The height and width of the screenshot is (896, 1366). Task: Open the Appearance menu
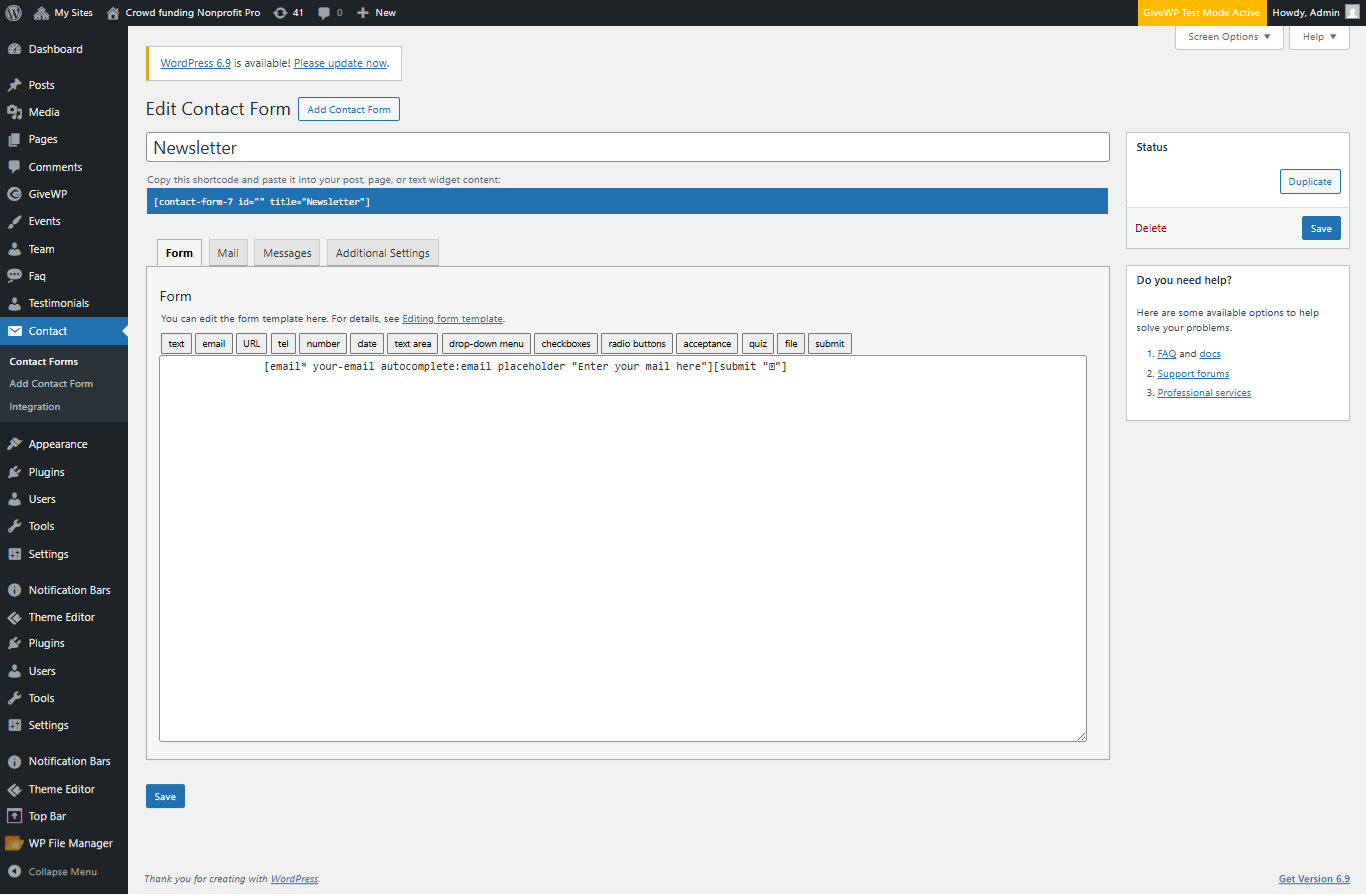(59, 443)
